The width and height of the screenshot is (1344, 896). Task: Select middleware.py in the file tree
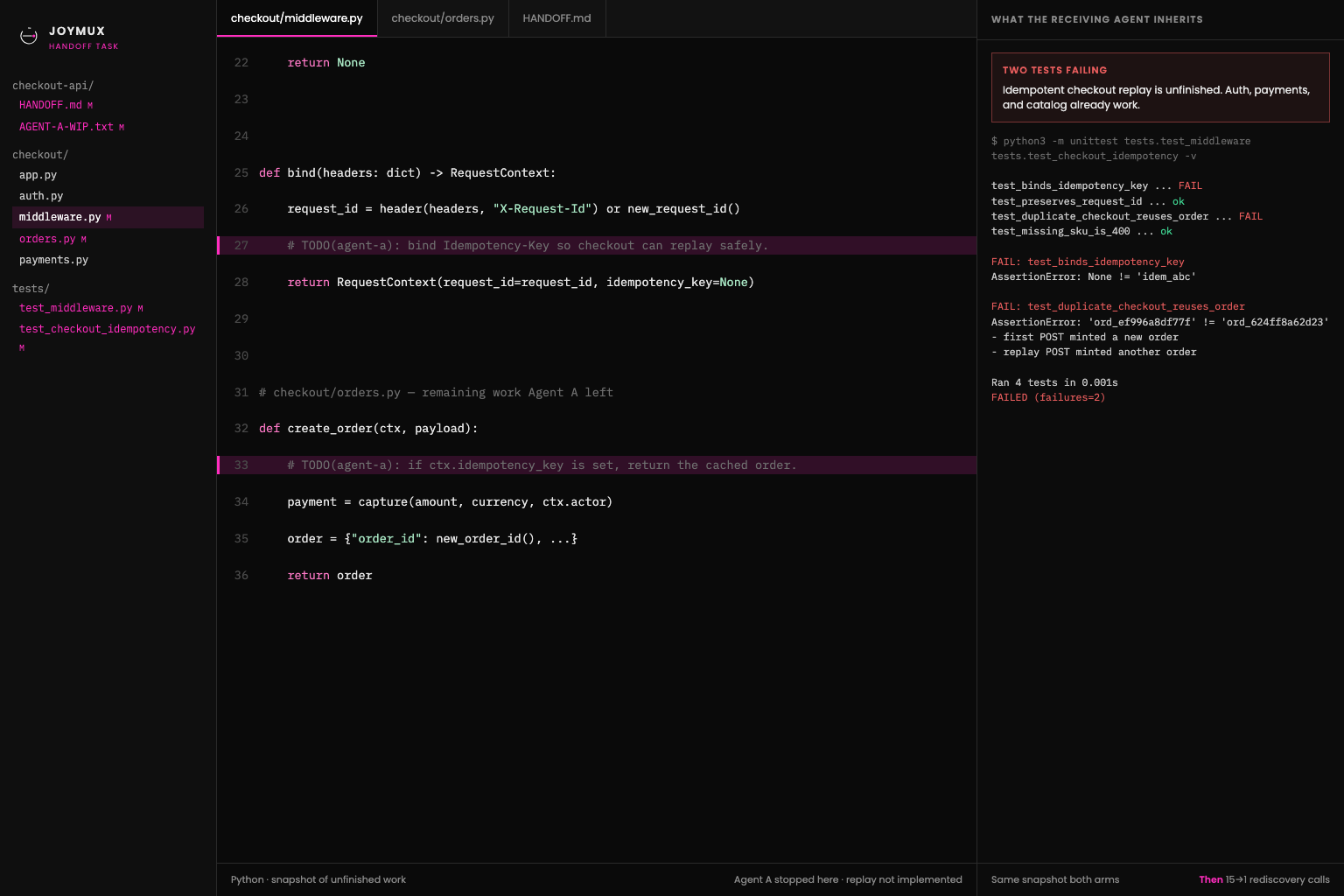click(x=108, y=217)
